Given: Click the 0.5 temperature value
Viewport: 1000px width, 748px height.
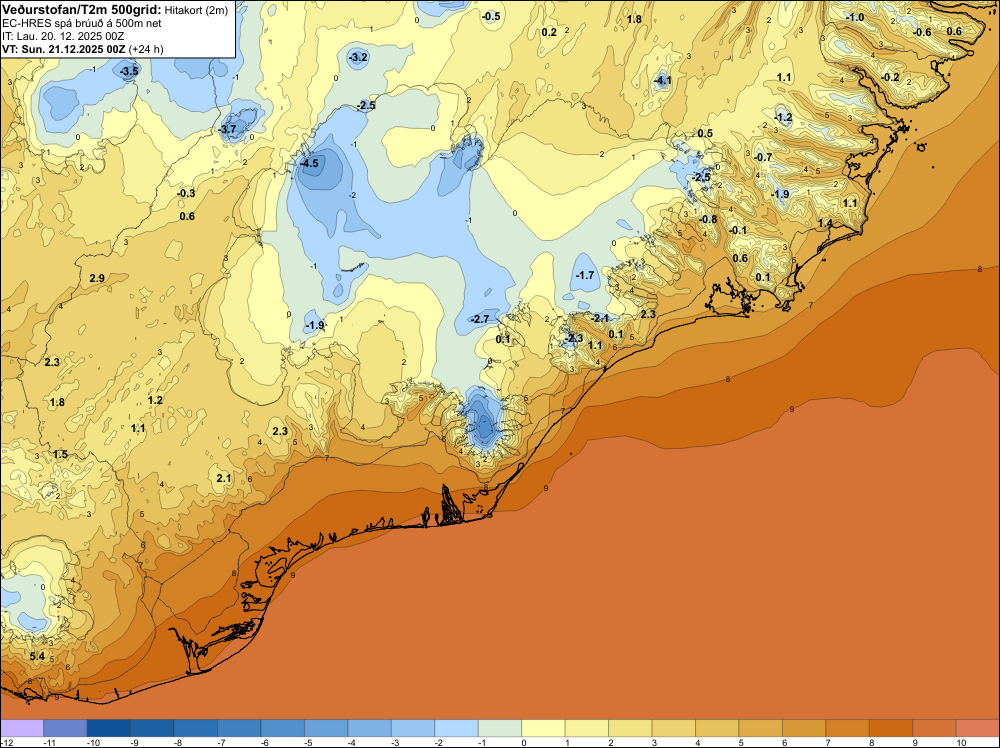Looking at the screenshot, I should pos(705,133).
